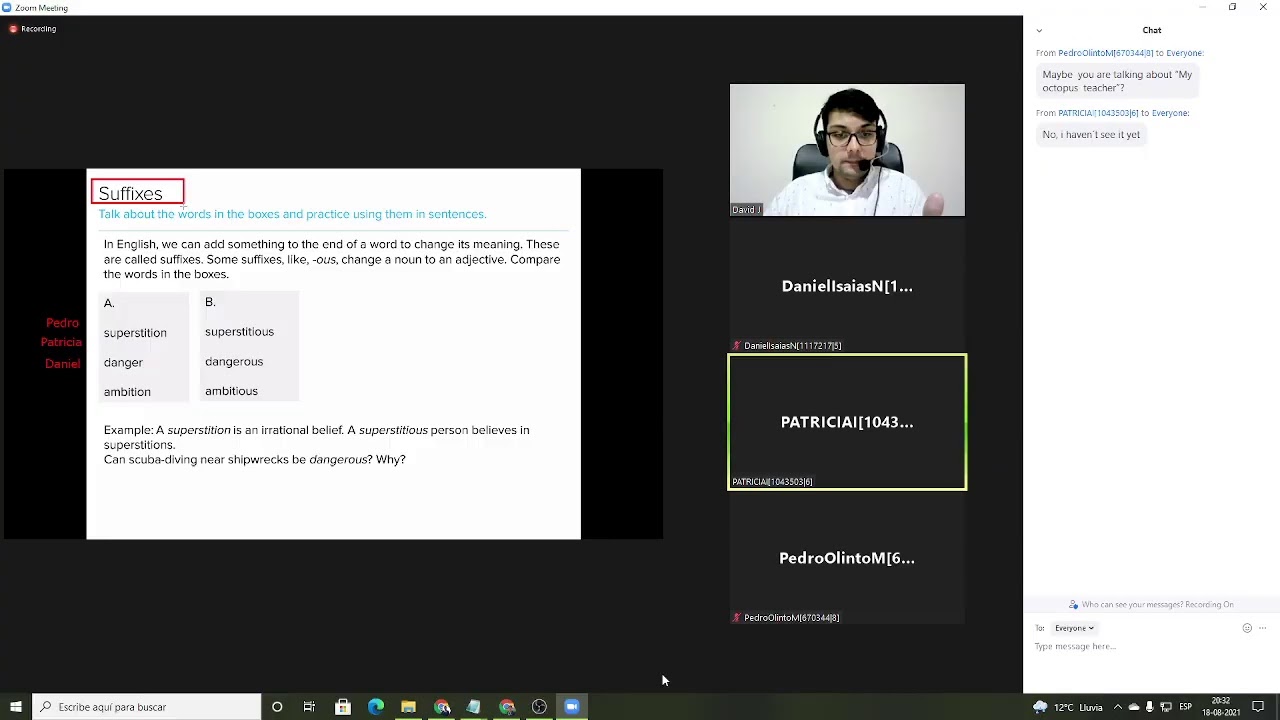
Task: Click 'Who can see your messages?' notice
Action: (x=1157, y=605)
